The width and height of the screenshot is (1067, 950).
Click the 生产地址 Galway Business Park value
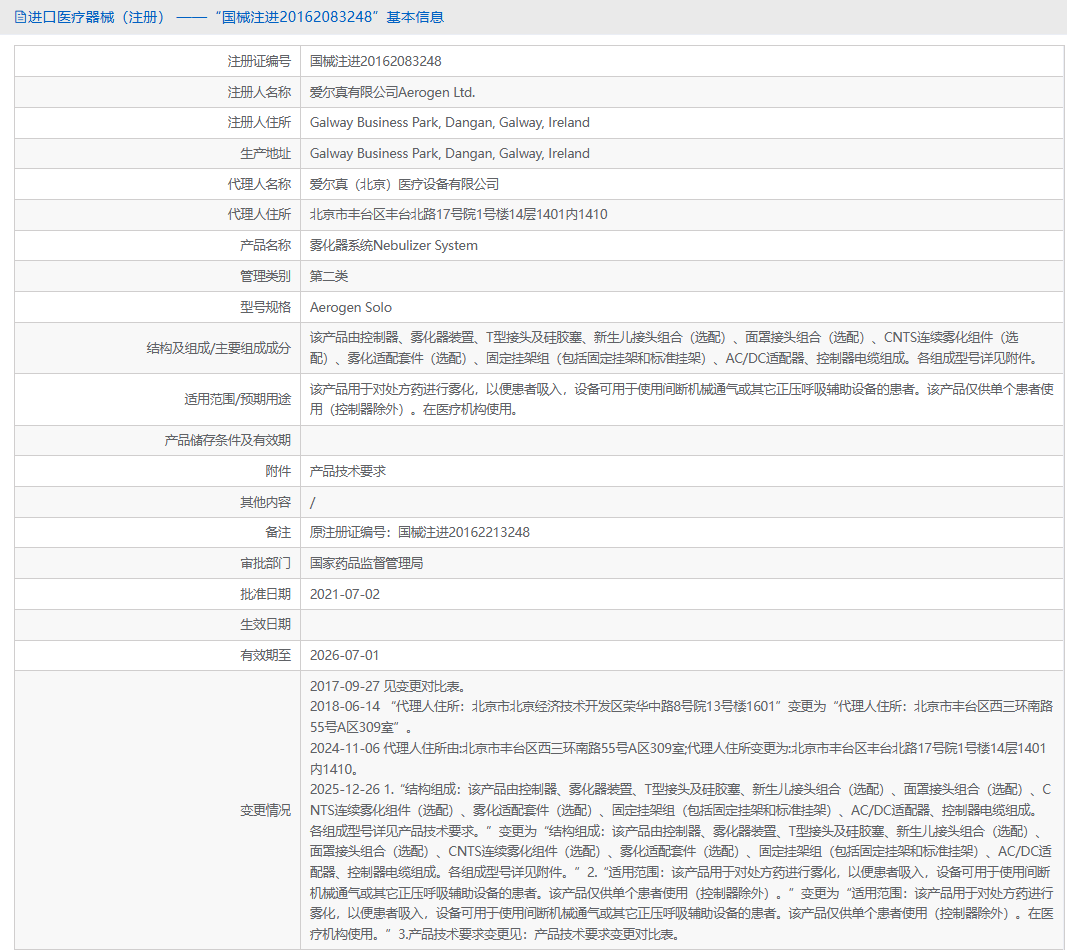[450, 154]
